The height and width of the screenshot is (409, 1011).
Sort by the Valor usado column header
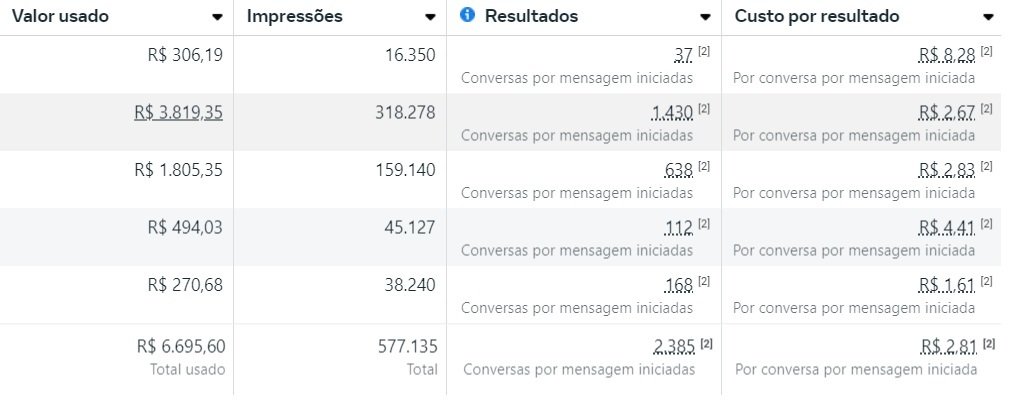click(60, 16)
